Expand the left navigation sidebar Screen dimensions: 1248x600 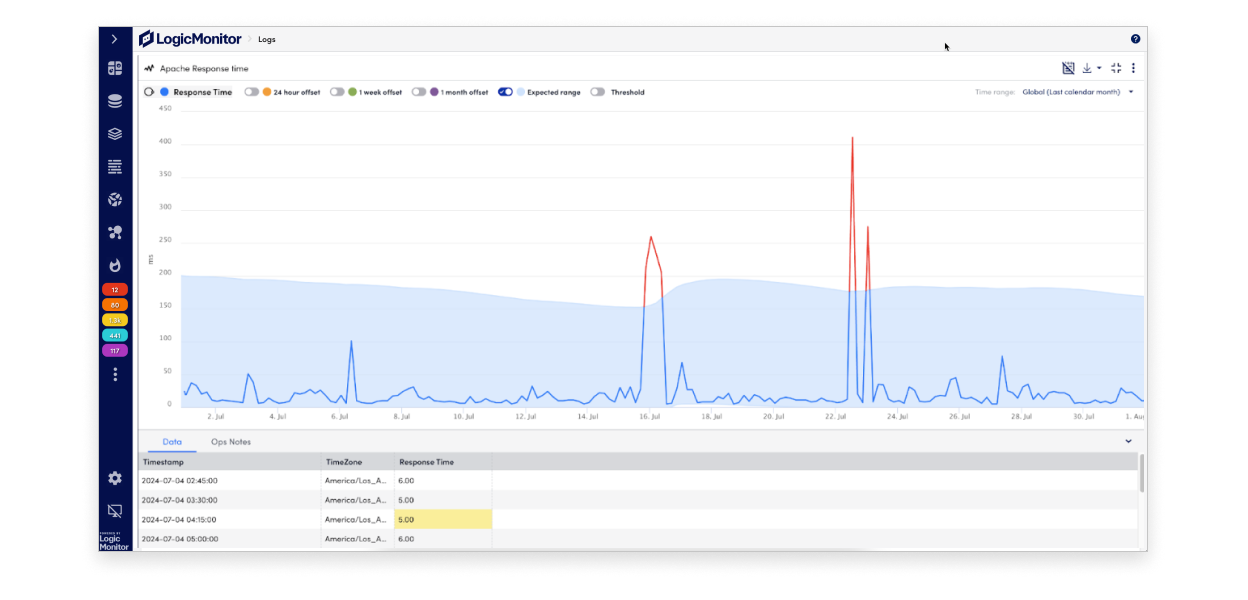click(x=115, y=39)
